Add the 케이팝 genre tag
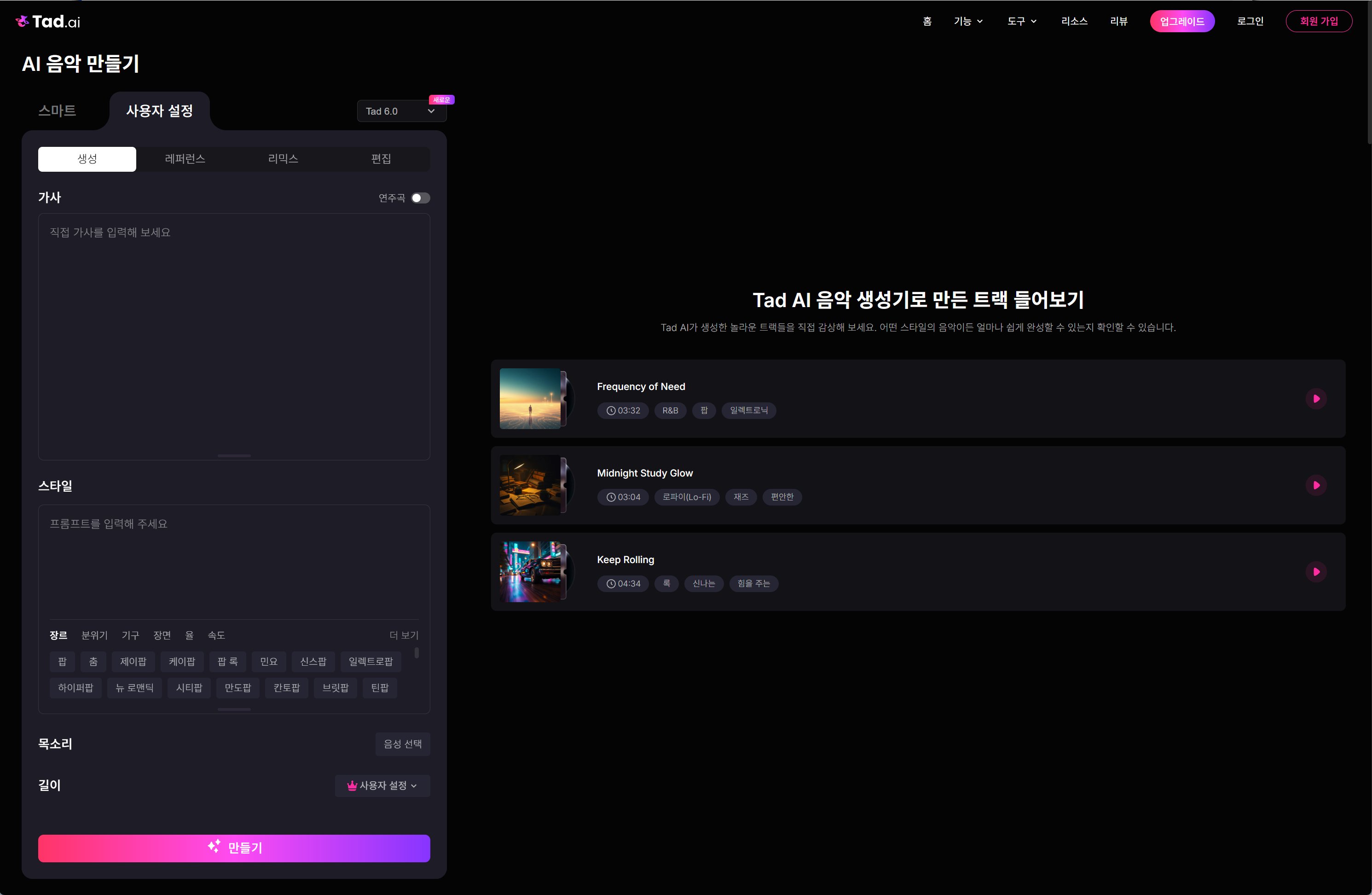 coord(182,662)
